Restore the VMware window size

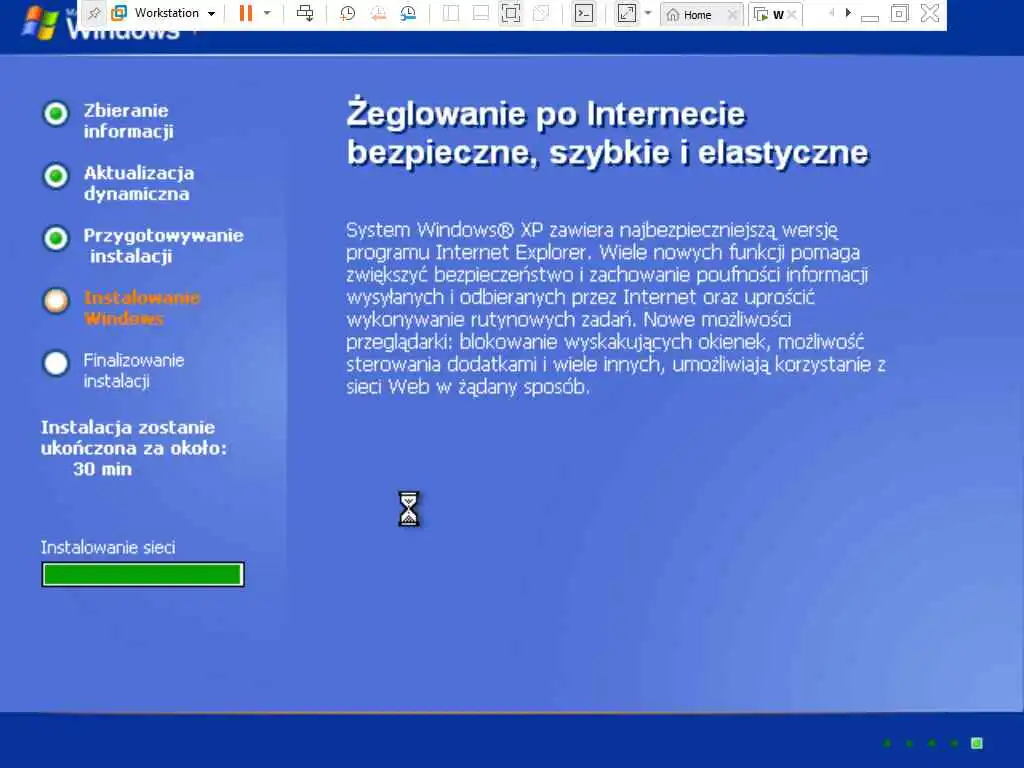[899, 13]
